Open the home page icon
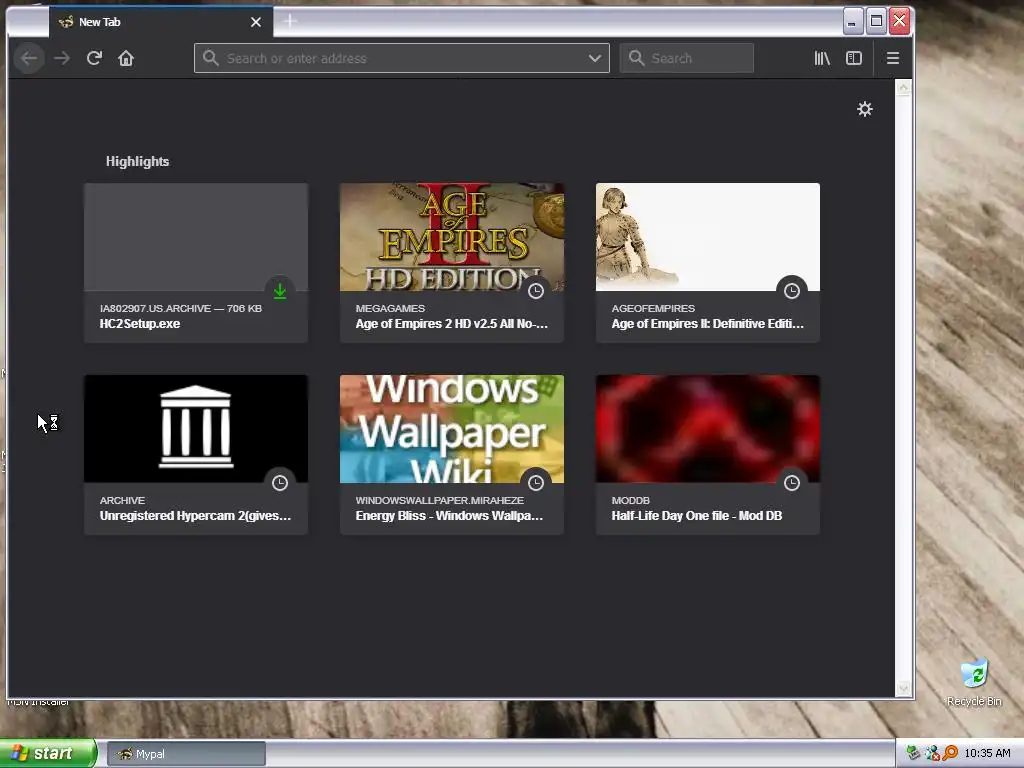 [126, 59]
